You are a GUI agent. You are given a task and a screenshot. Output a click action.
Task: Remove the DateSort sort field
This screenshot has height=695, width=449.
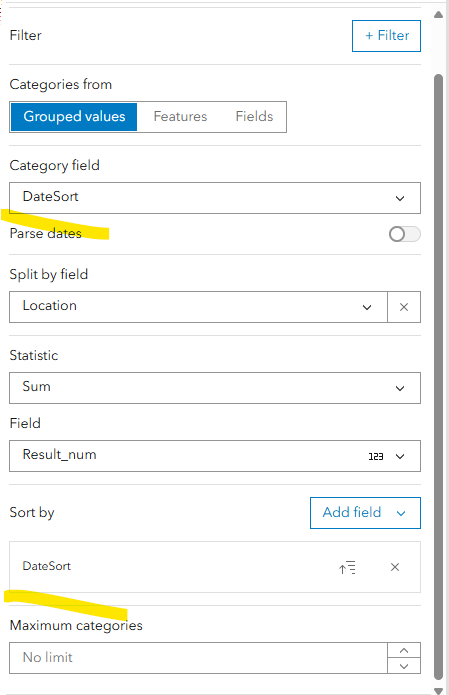point(395,567)
